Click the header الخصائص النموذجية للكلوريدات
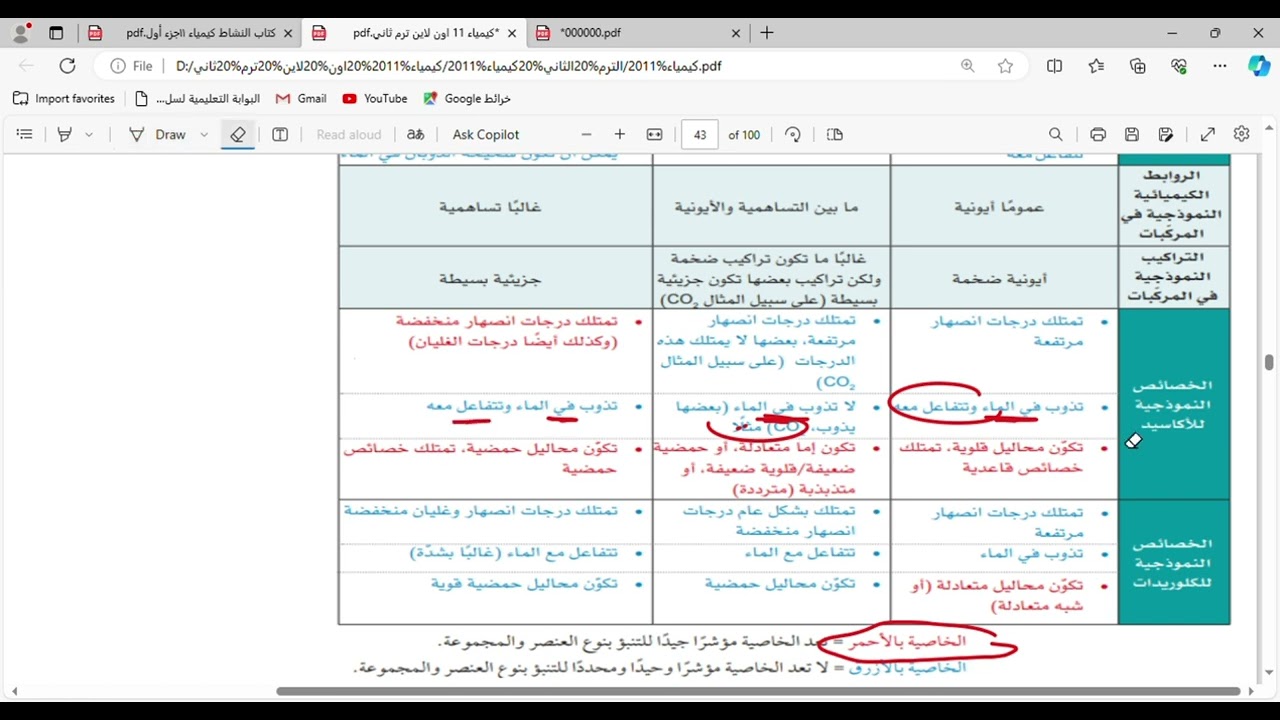This screenshot has width=1280, height=720. pyautogui.click(x=1172, y=562)
